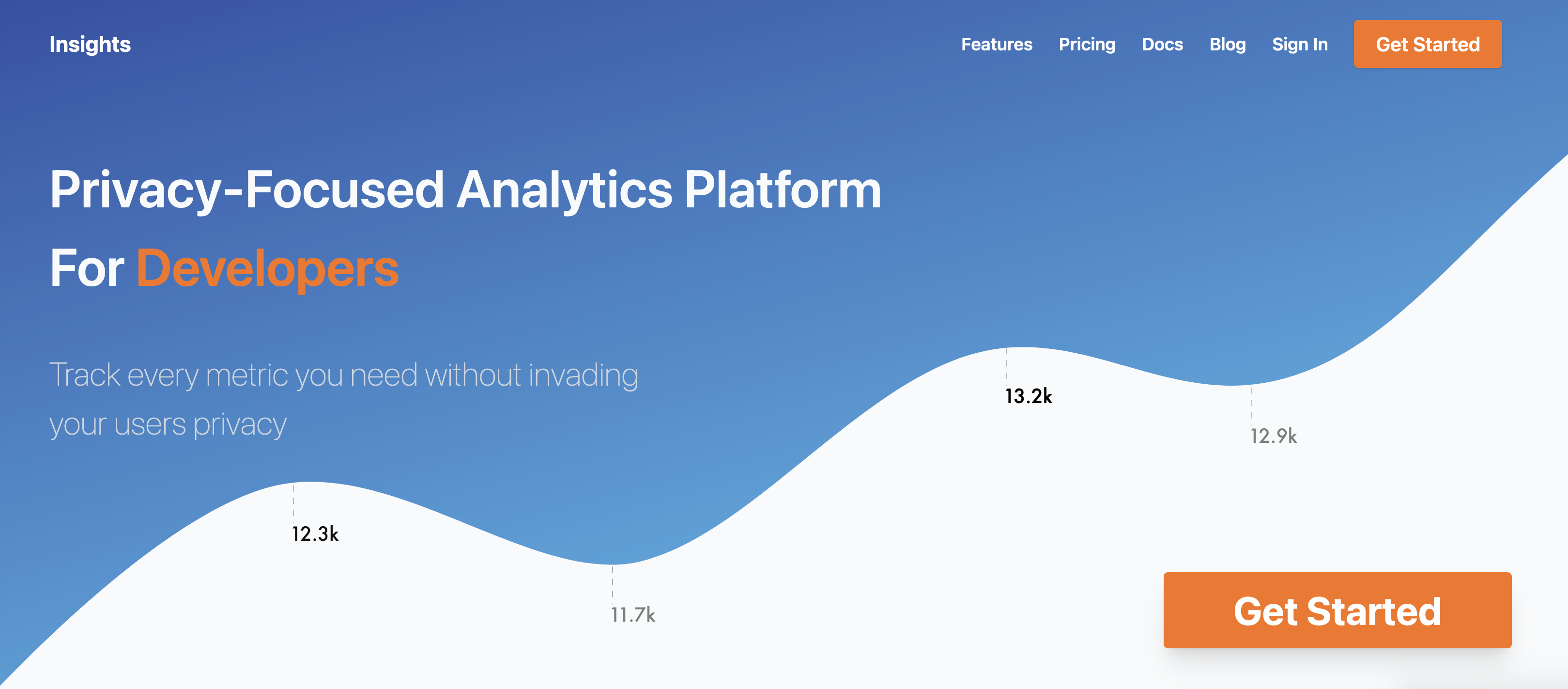This screenshot has width=1568, height=689.
Task: Click the orange Developers word
Action: pyautogui.click(x=267, y=268)
